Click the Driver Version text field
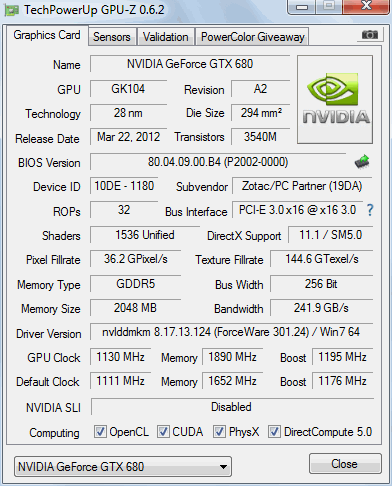 pos(231,332)
